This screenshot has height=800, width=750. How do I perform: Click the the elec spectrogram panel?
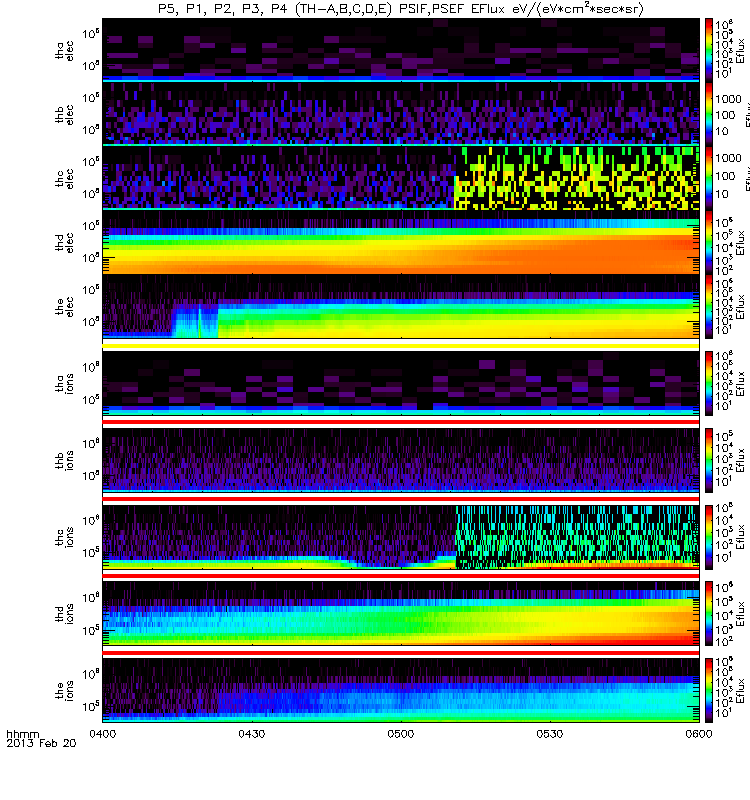point(401,306)
